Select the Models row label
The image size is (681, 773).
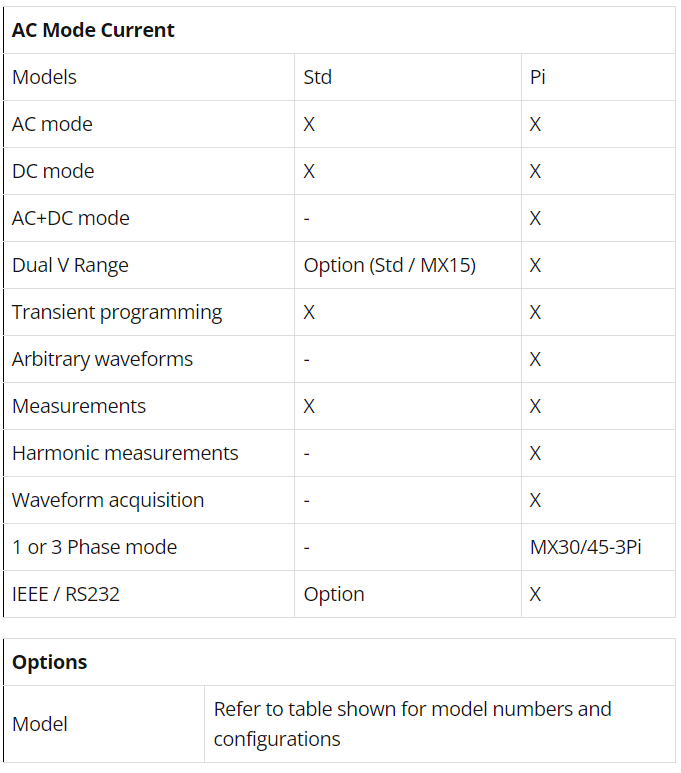tap(44, 77)
